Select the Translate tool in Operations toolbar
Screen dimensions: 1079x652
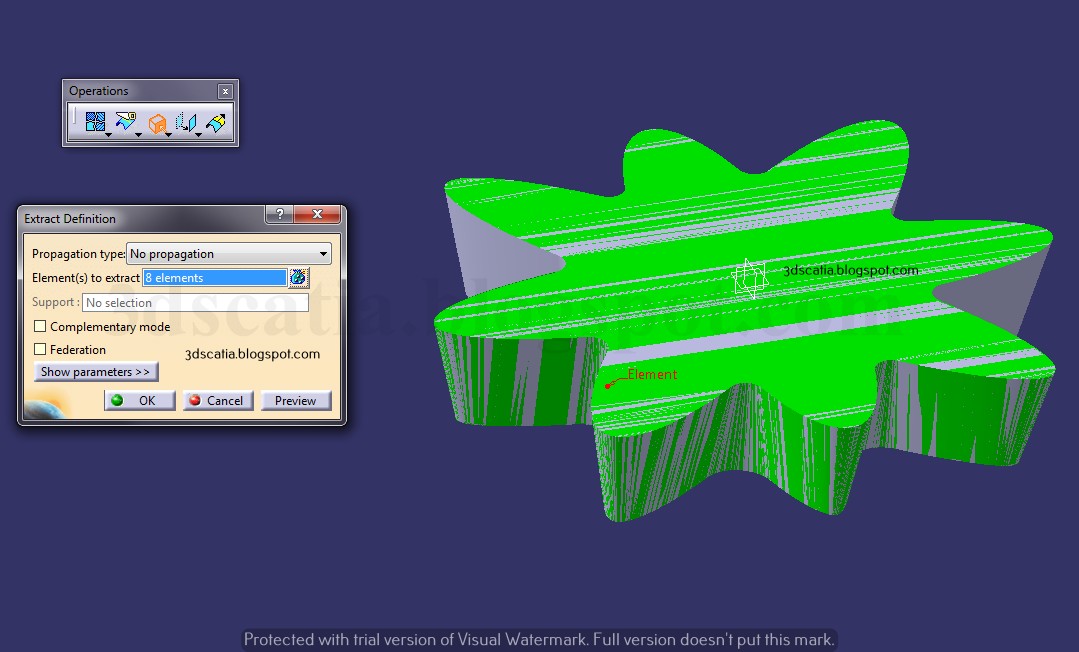coord(188,122)
